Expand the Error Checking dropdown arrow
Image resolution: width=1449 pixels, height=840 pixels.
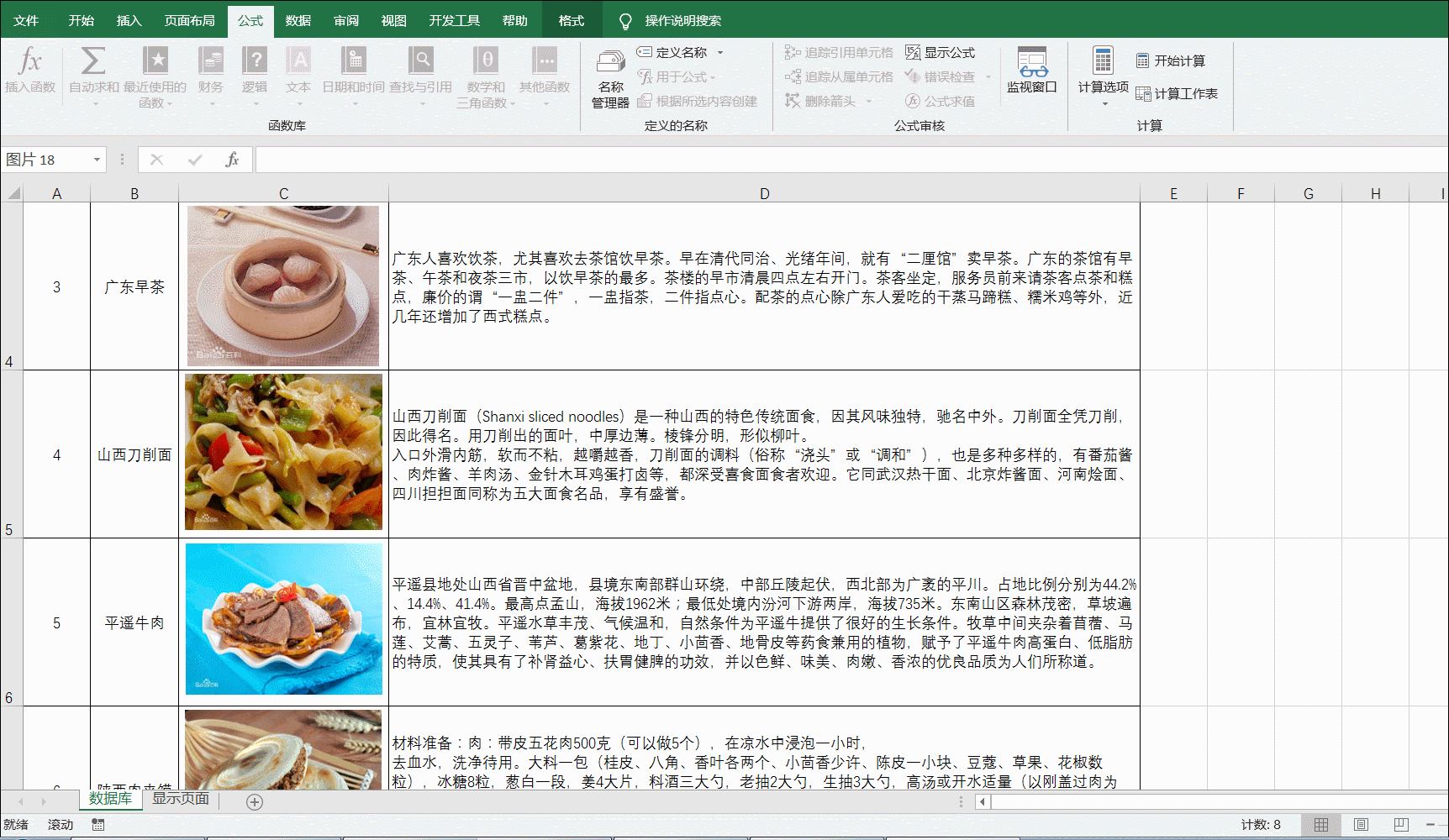click(988, 77)
